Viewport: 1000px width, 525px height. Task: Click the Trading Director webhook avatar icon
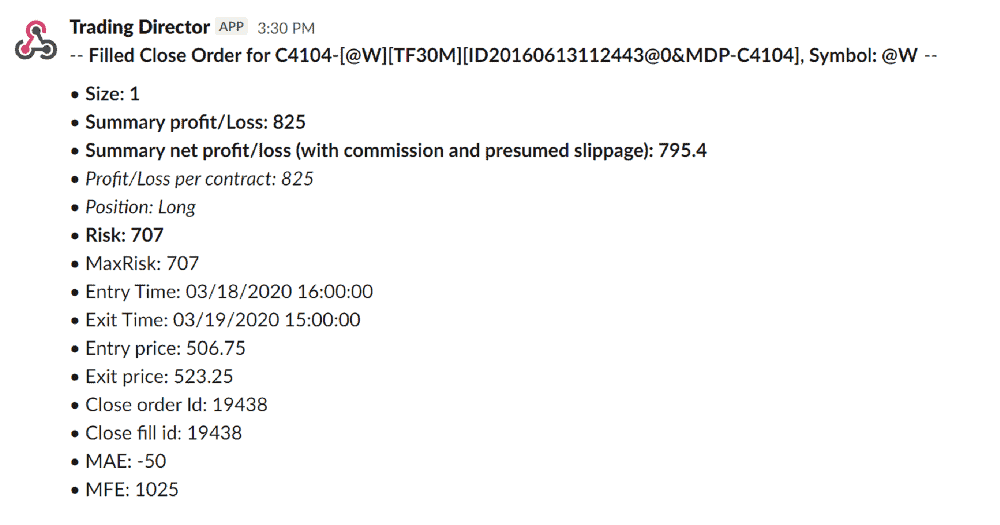(36, 40)
